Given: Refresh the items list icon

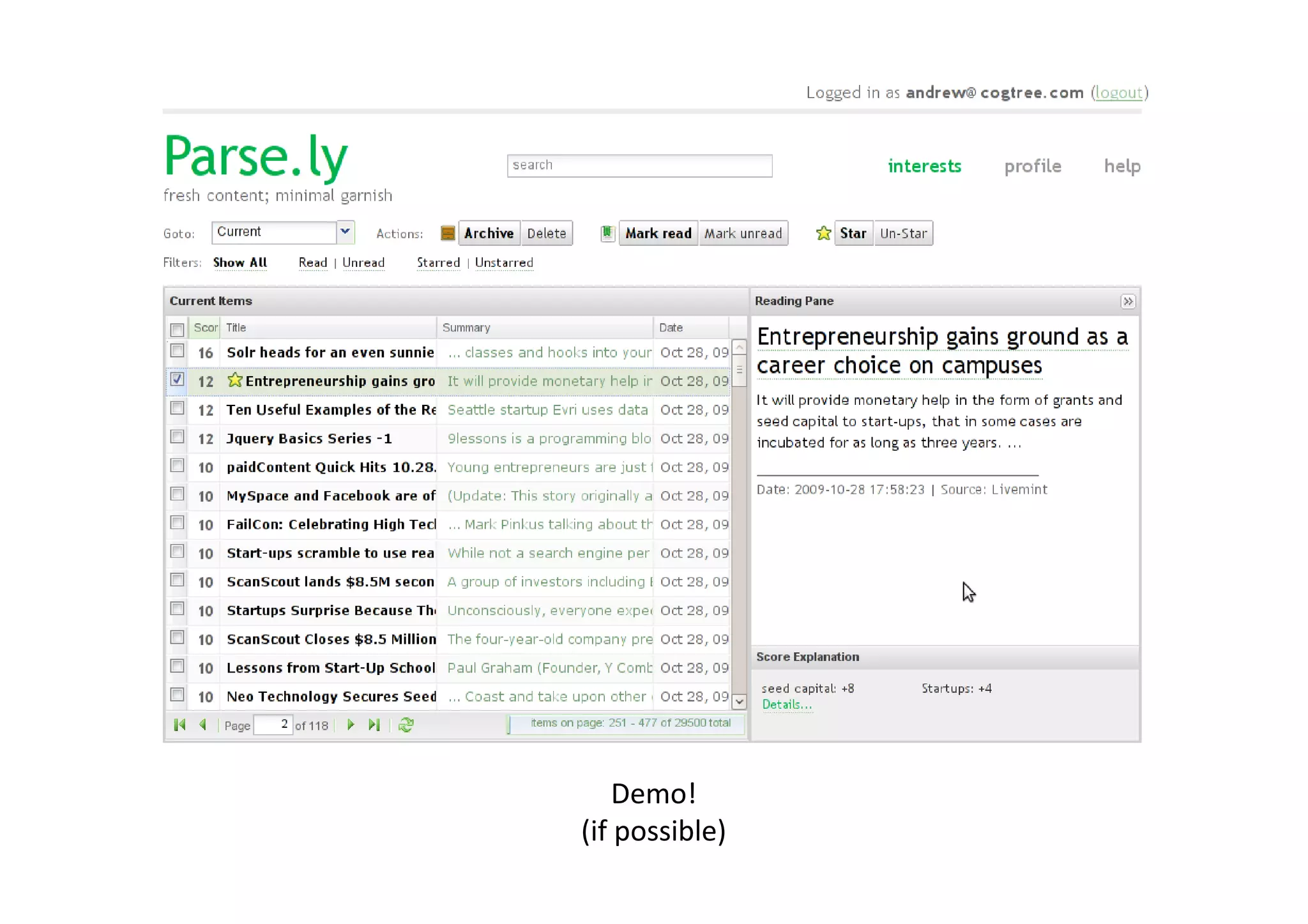Looking at the screenshot, I should pos(406,725).
